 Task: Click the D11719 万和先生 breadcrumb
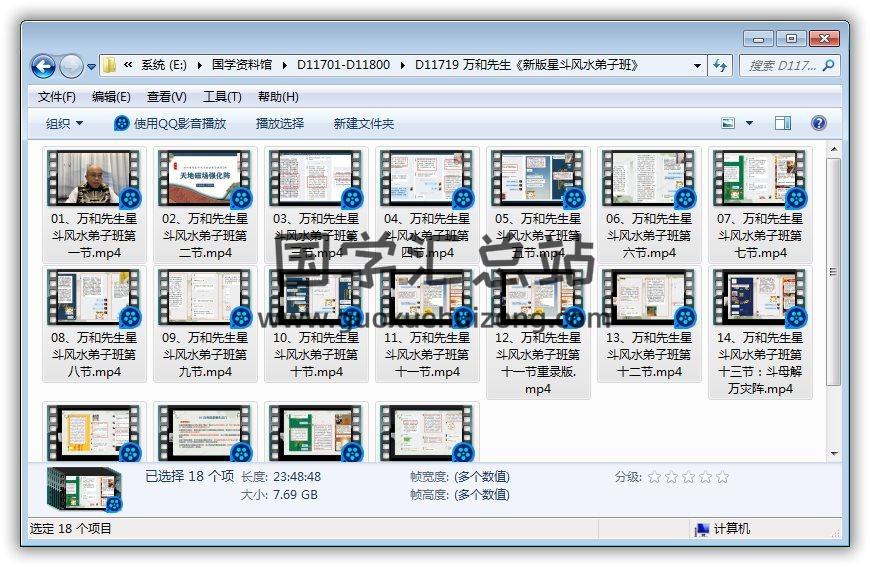527,65
